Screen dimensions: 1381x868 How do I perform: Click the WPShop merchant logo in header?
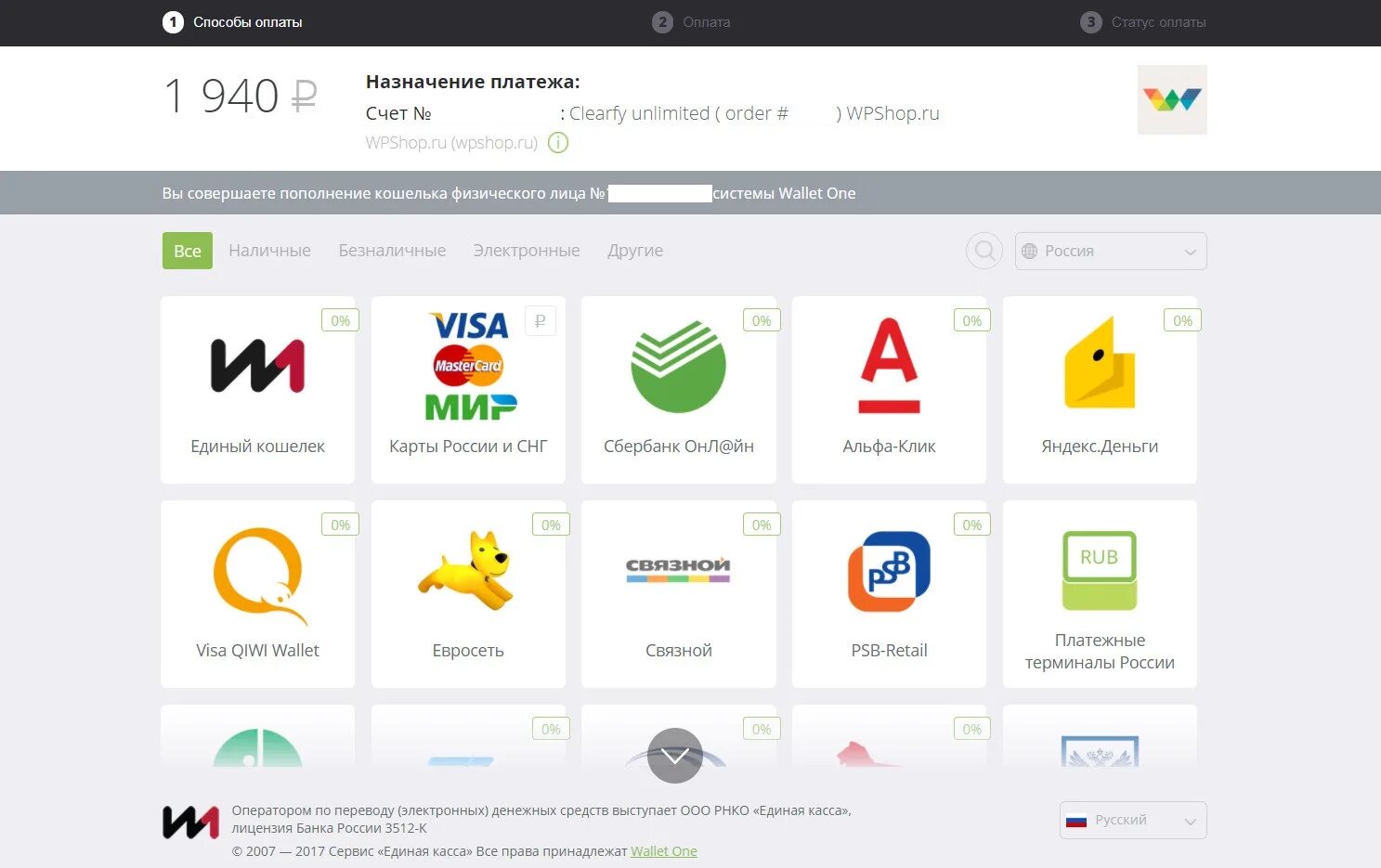pyautogui.click(x=1172, y=99)
